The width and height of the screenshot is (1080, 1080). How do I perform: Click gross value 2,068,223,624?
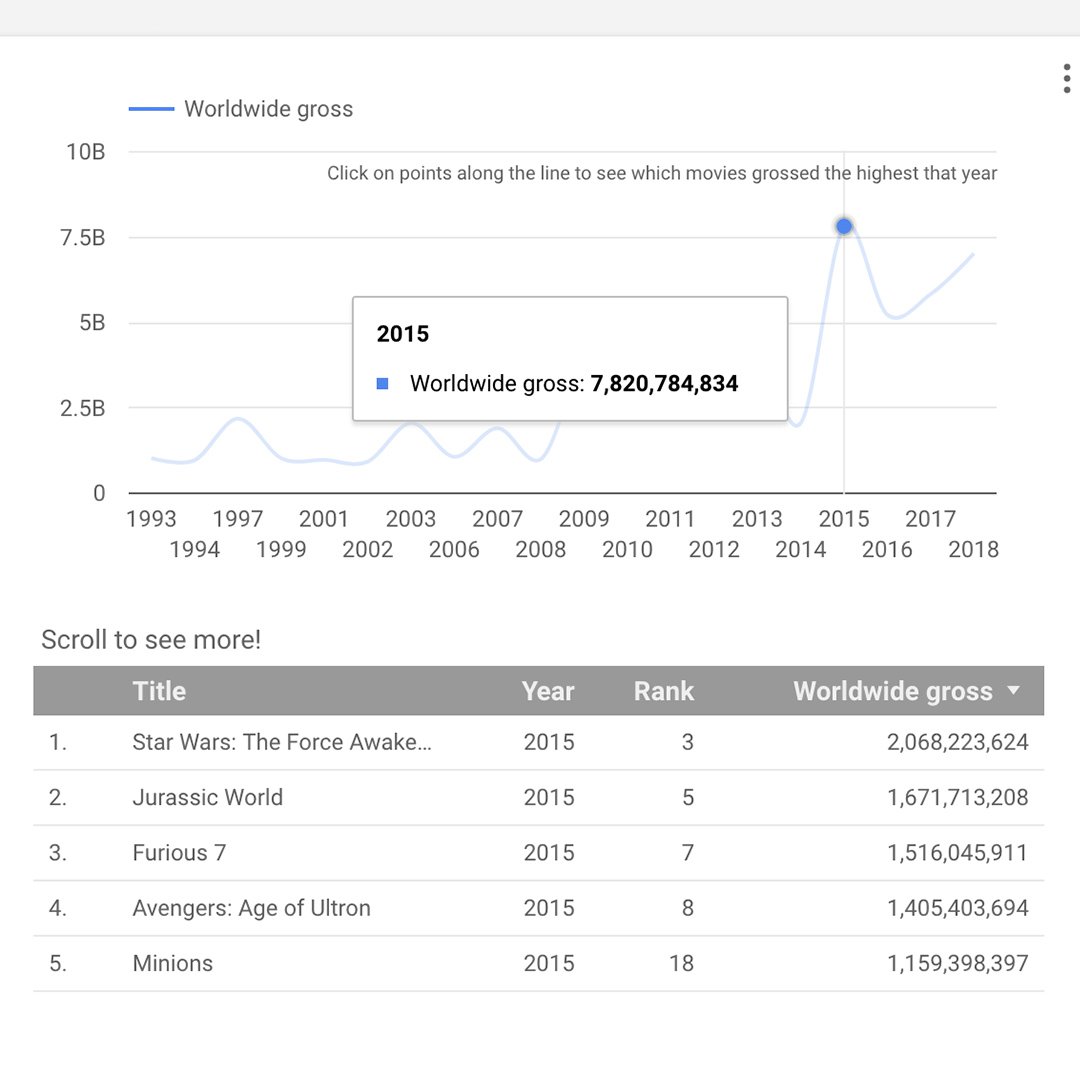(957, 742)
